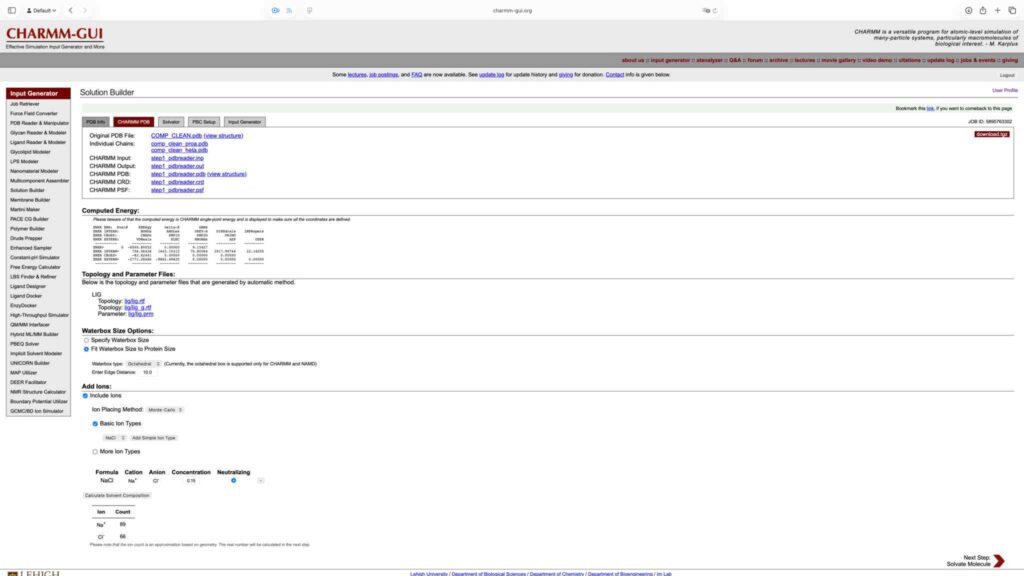This screenshot has width=1024, height=576.
Task: Click the Next Step red arrow icon
Action: click(x=999, y=560)
